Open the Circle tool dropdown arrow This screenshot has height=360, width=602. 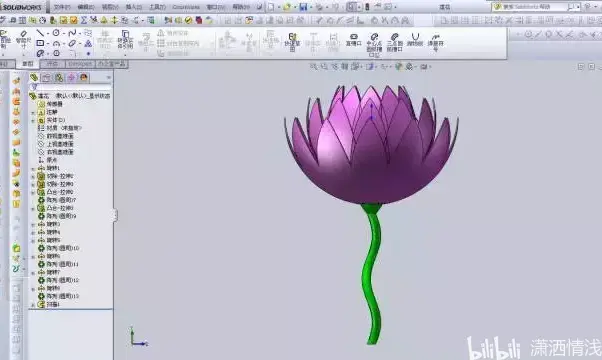(x=63, y=33)
